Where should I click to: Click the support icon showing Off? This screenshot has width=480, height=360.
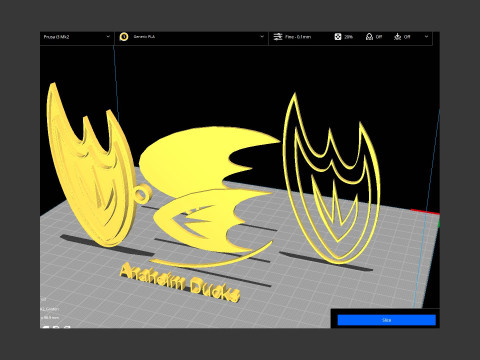point(369,37)
